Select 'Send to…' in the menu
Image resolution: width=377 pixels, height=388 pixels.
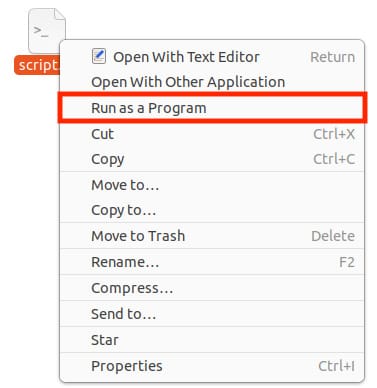212,314
